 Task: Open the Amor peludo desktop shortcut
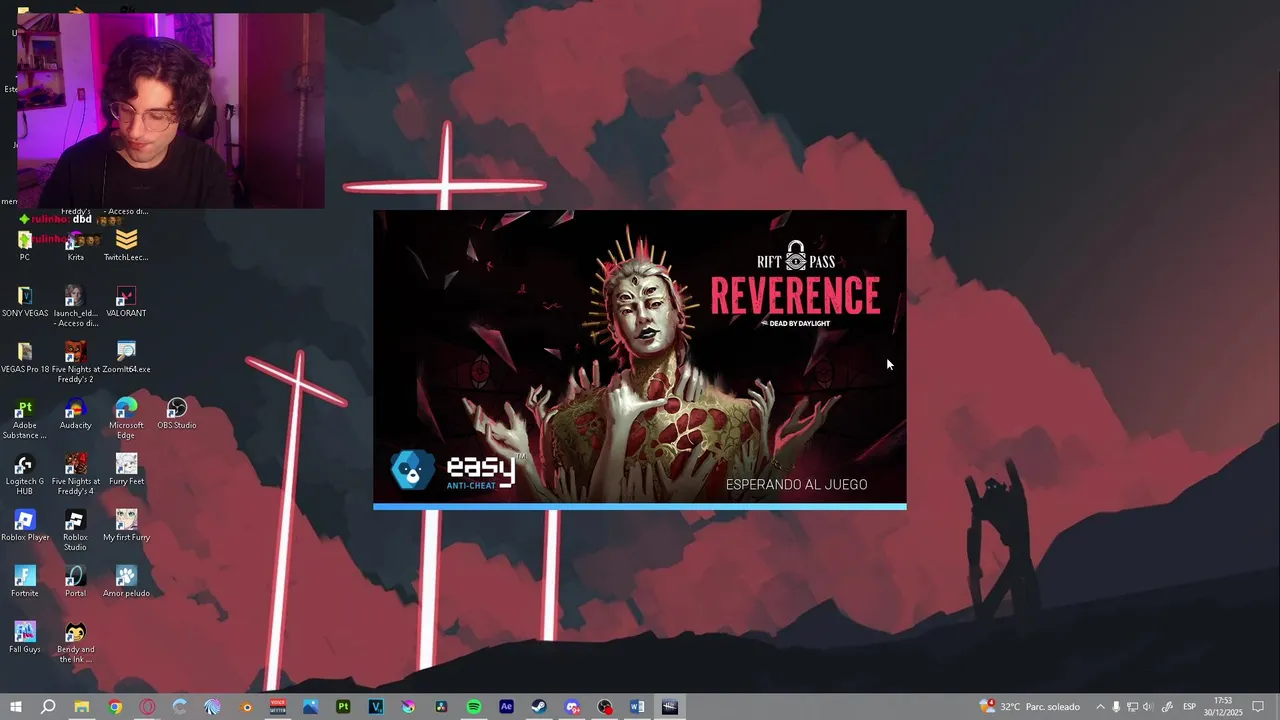[x=126, y=581]
